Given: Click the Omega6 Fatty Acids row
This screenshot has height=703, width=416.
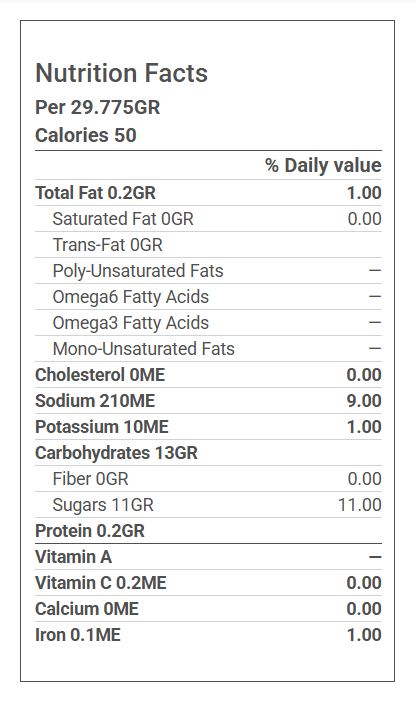Looking at the screenshot, I should tap(208, 297).
